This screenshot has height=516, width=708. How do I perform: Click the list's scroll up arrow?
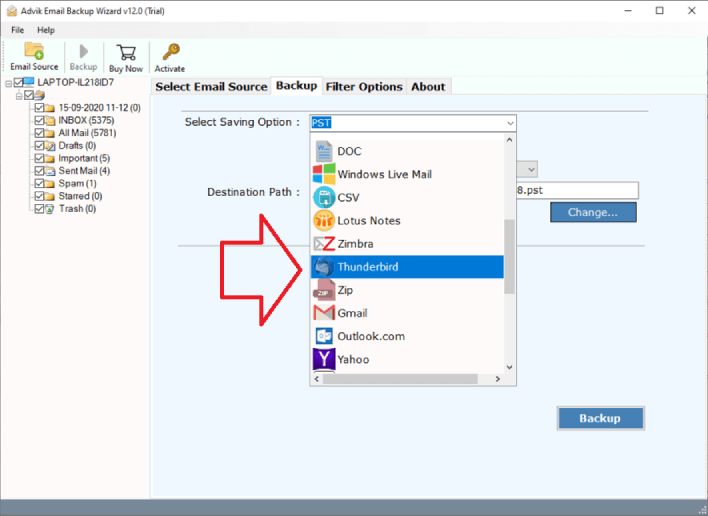[x=509, y=140]
